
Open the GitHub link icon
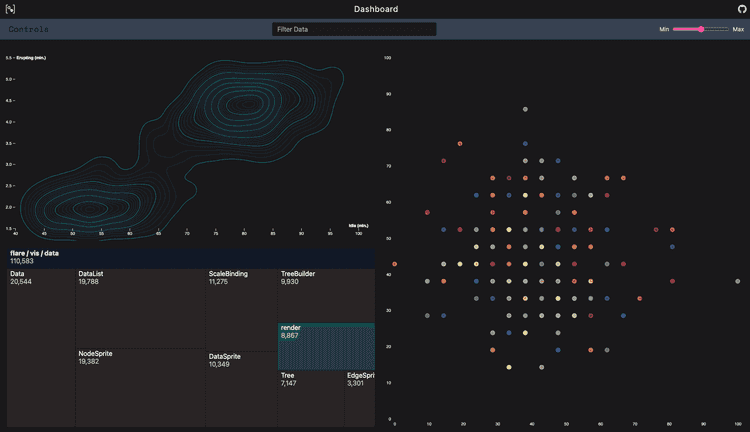click(x=741, y=9)
